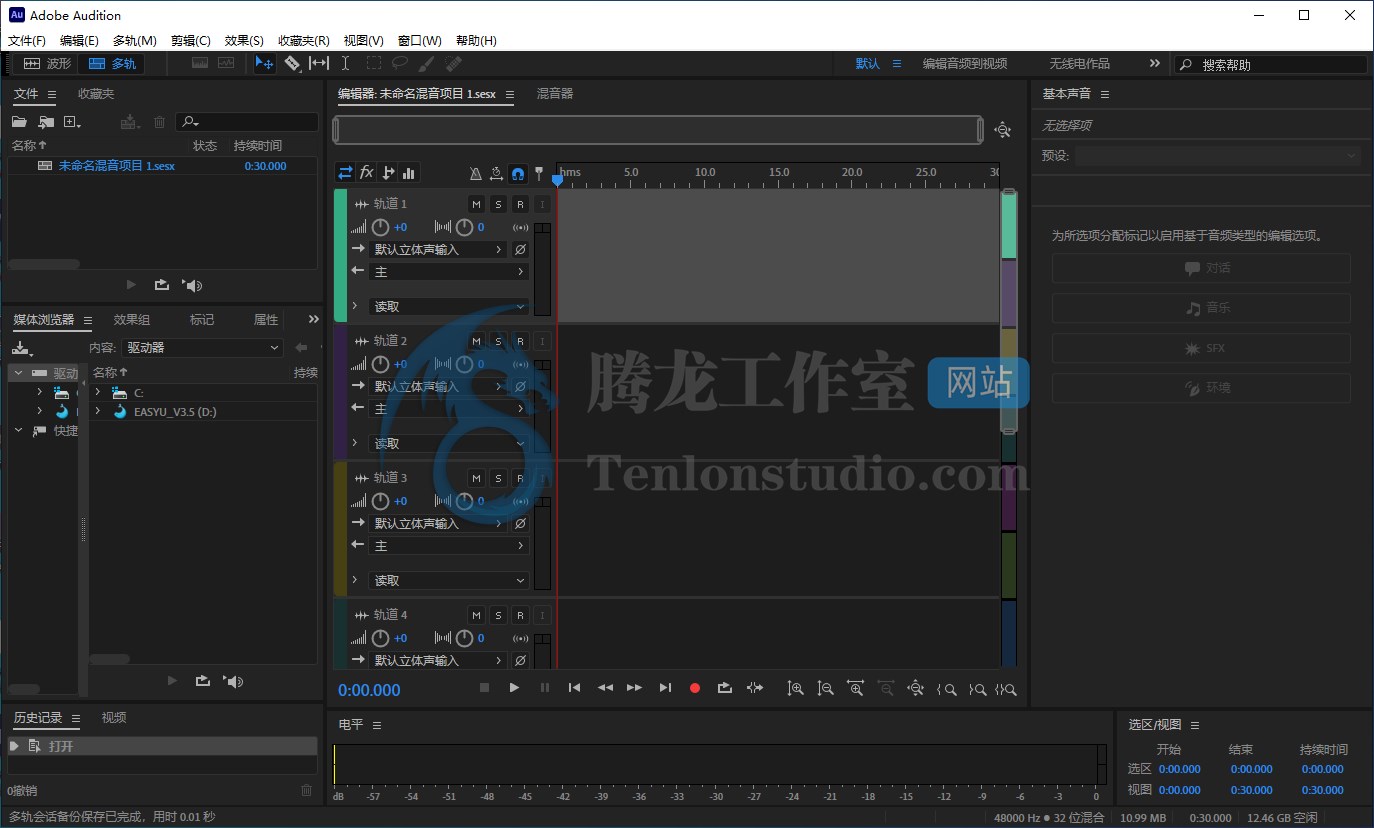Click Track 1 volume knob

tap(381, 227)
